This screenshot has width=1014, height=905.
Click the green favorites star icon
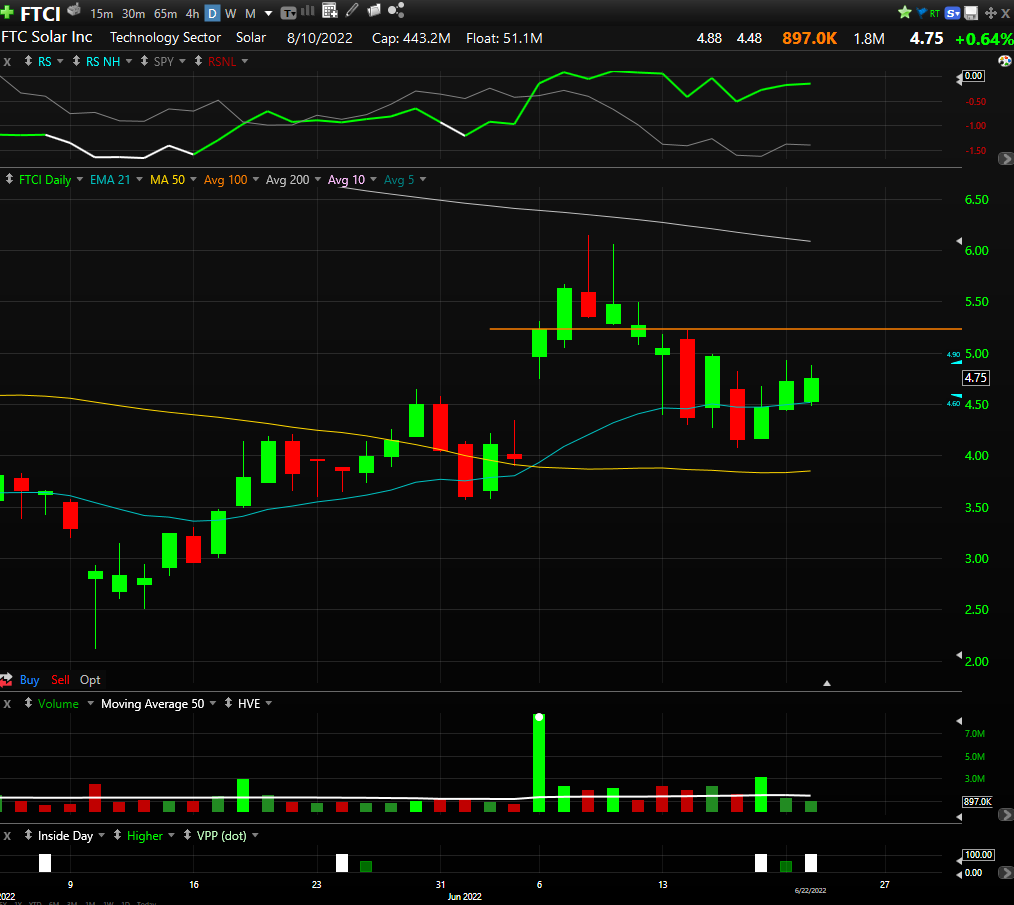point(905,12)
